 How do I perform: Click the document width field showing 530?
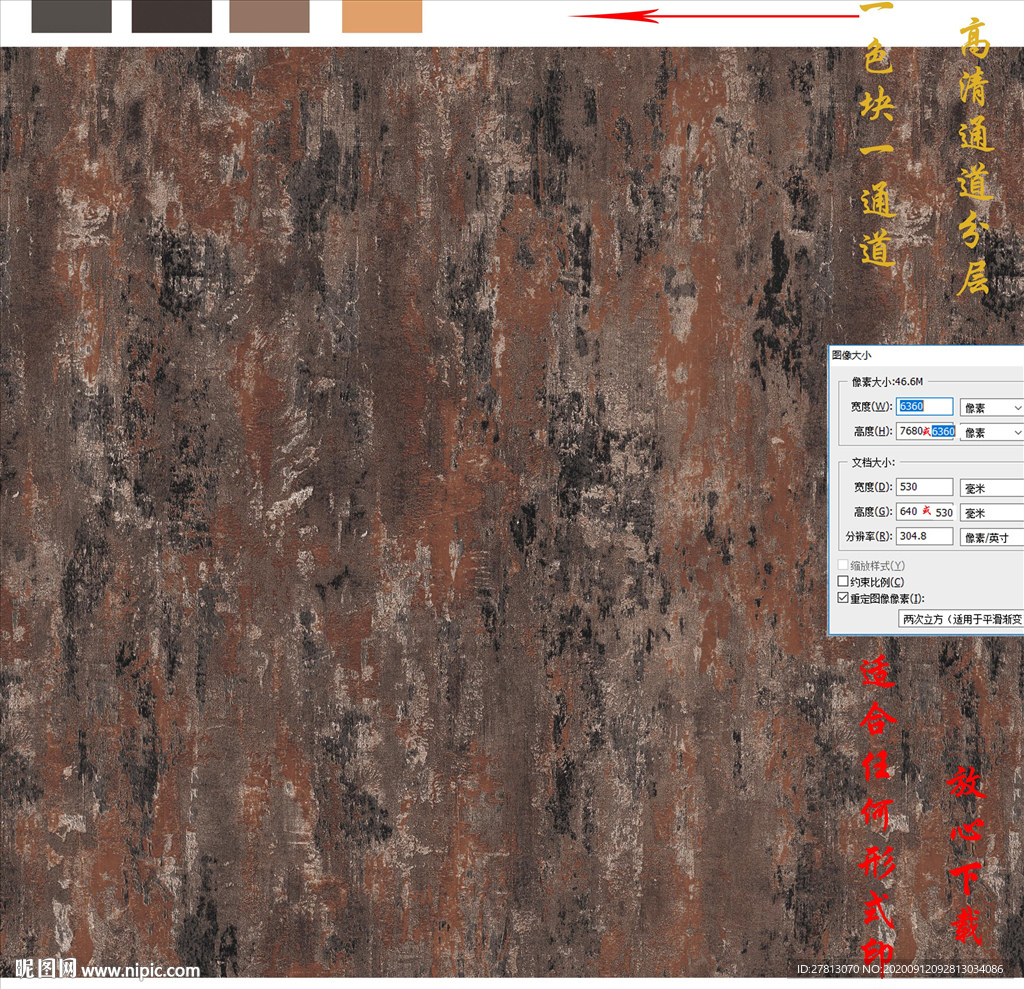tap(924, 487)
